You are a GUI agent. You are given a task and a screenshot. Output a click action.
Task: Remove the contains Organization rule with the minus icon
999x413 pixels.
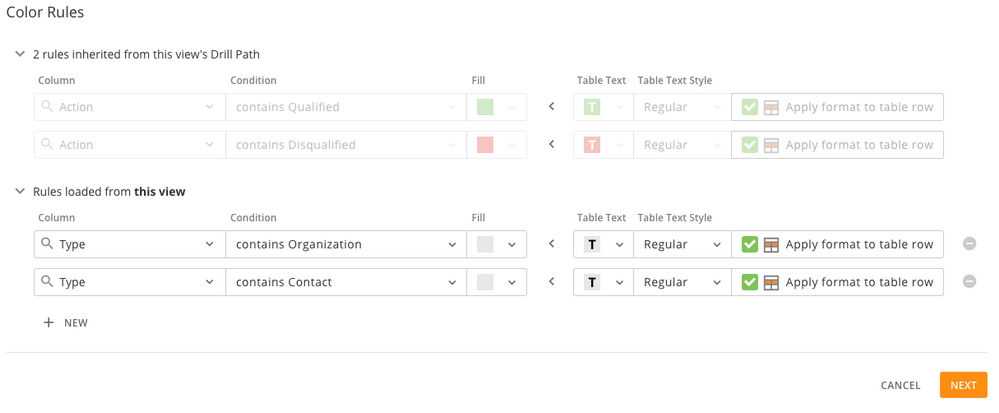pyautogui.click(x=969, y=243)
